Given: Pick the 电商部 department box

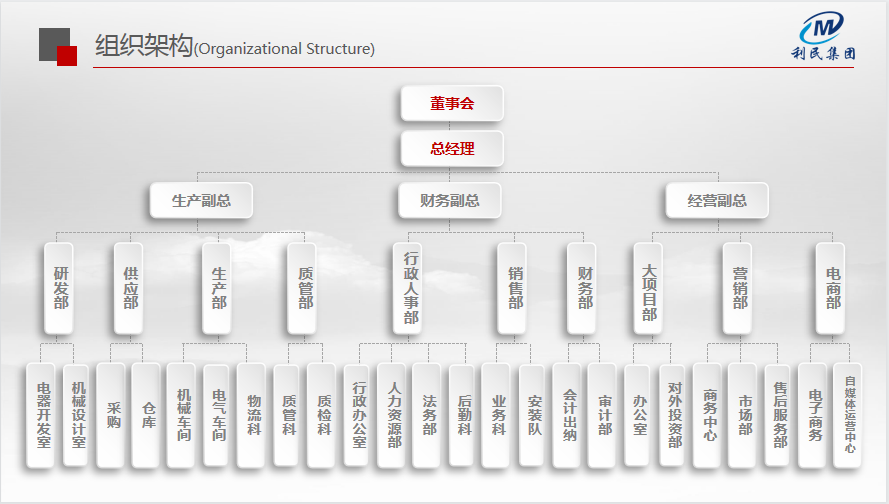Looking at the screenshot, I should click(x=832, y=287).
